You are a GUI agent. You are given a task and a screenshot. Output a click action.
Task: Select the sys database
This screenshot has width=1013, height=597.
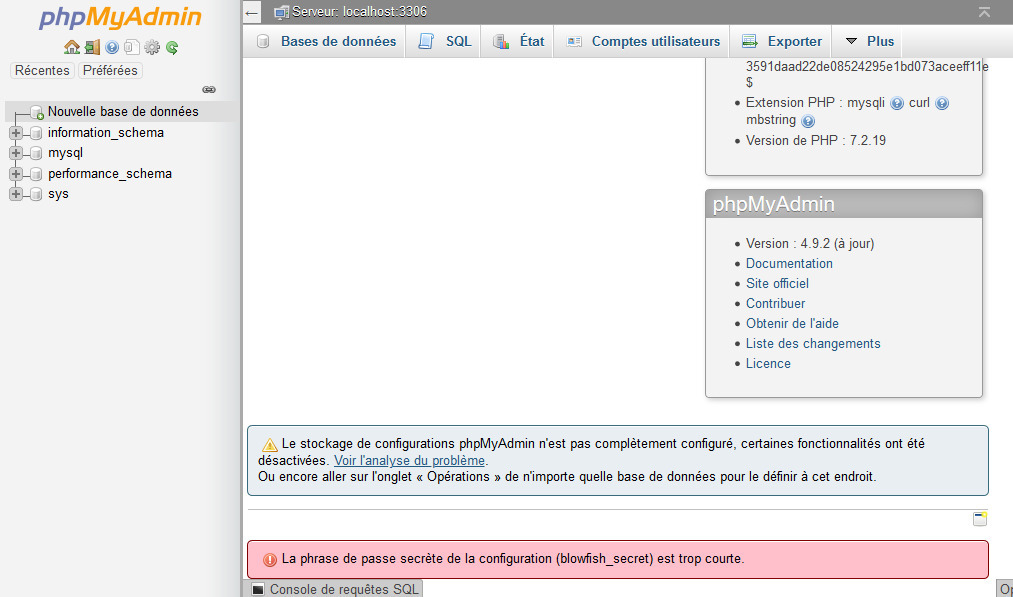click(58, 194)
